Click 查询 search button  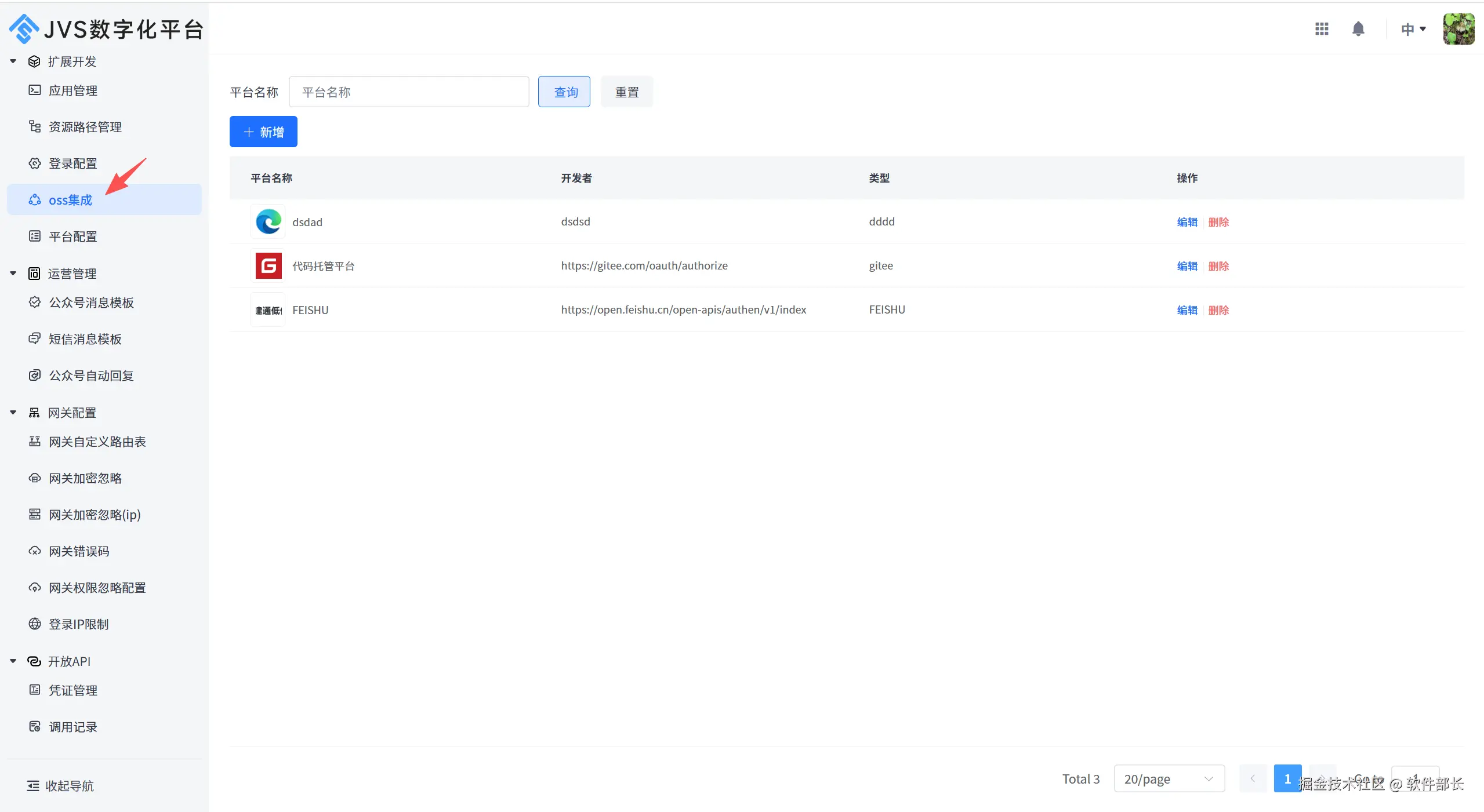coord(564,92)
